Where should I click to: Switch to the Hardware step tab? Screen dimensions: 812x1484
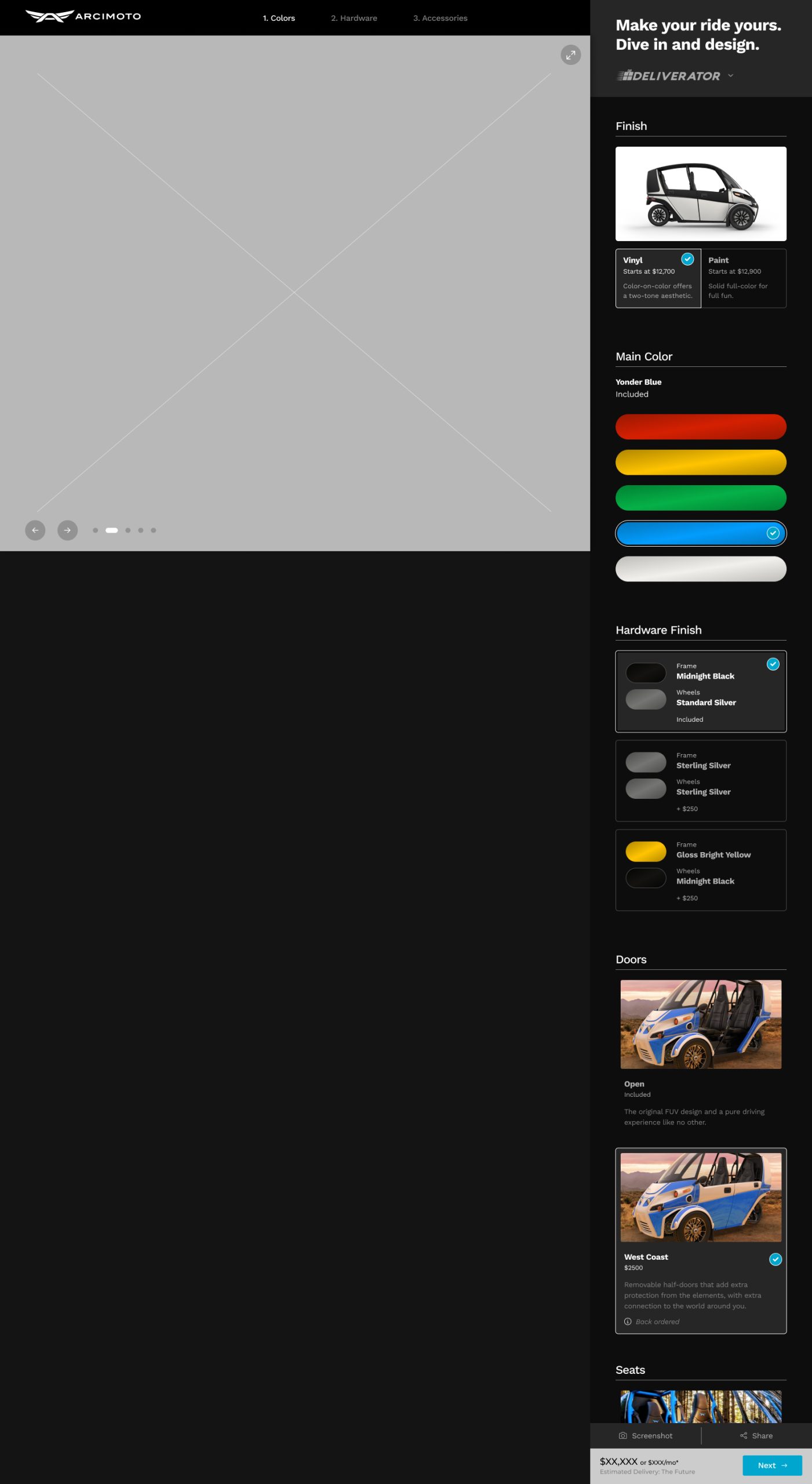click(x=354, y=18)
